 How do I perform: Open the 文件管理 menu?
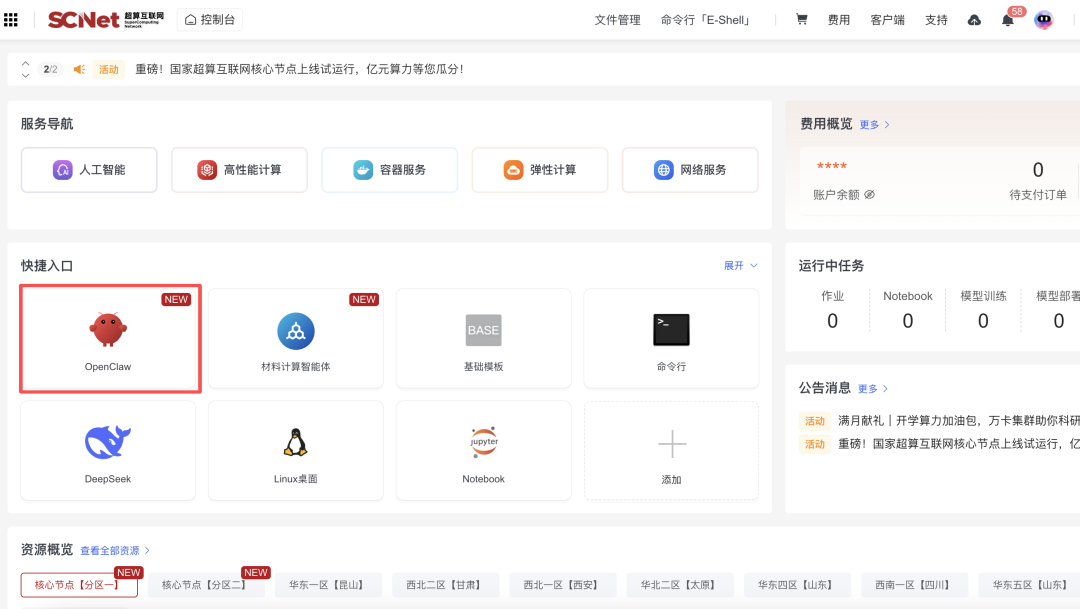point(617,19)
